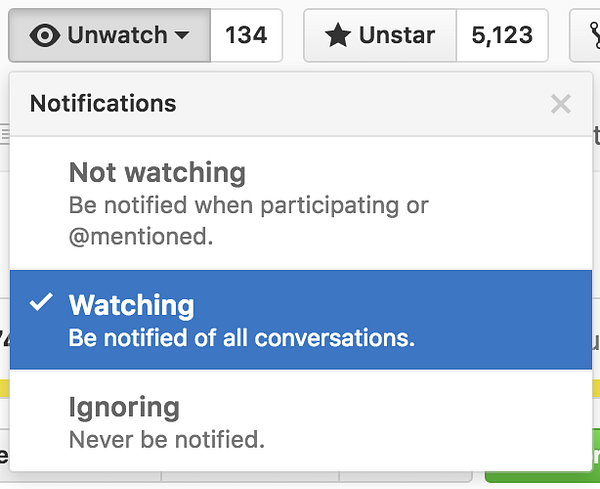This screenshot has width=600, height=489.
Task: Click the list icon behind popup's left edge
Action: 5,135
